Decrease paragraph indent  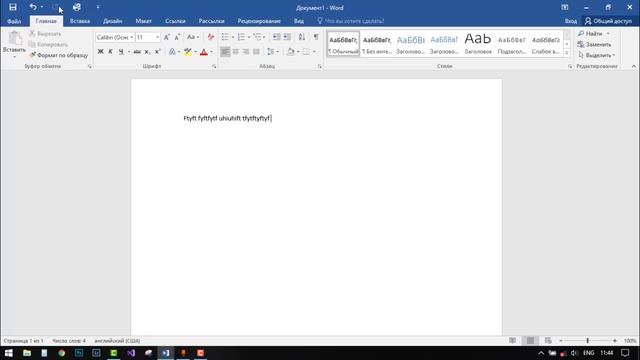[x=276, y=37]
